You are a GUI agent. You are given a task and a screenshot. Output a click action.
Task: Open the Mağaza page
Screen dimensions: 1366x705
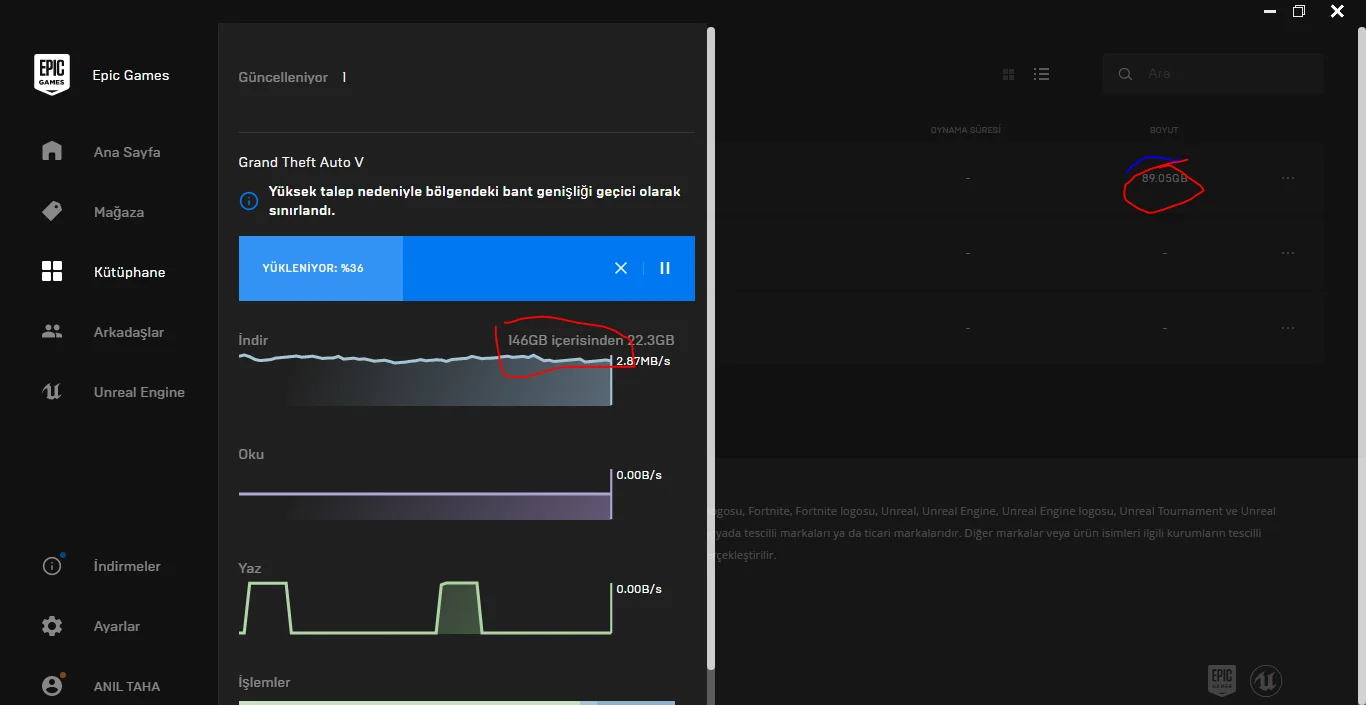click(119, 212)
